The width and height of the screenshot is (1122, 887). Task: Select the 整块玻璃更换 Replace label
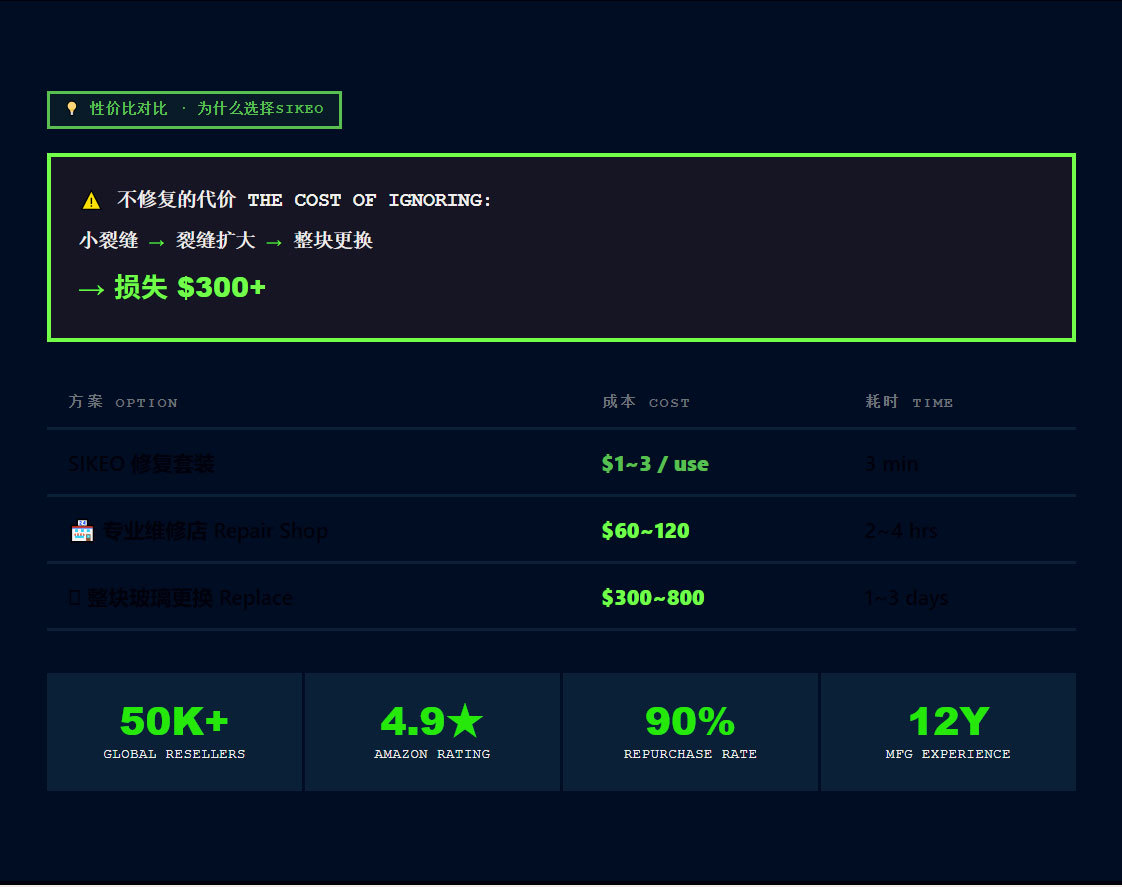click(x=190, y=597)
